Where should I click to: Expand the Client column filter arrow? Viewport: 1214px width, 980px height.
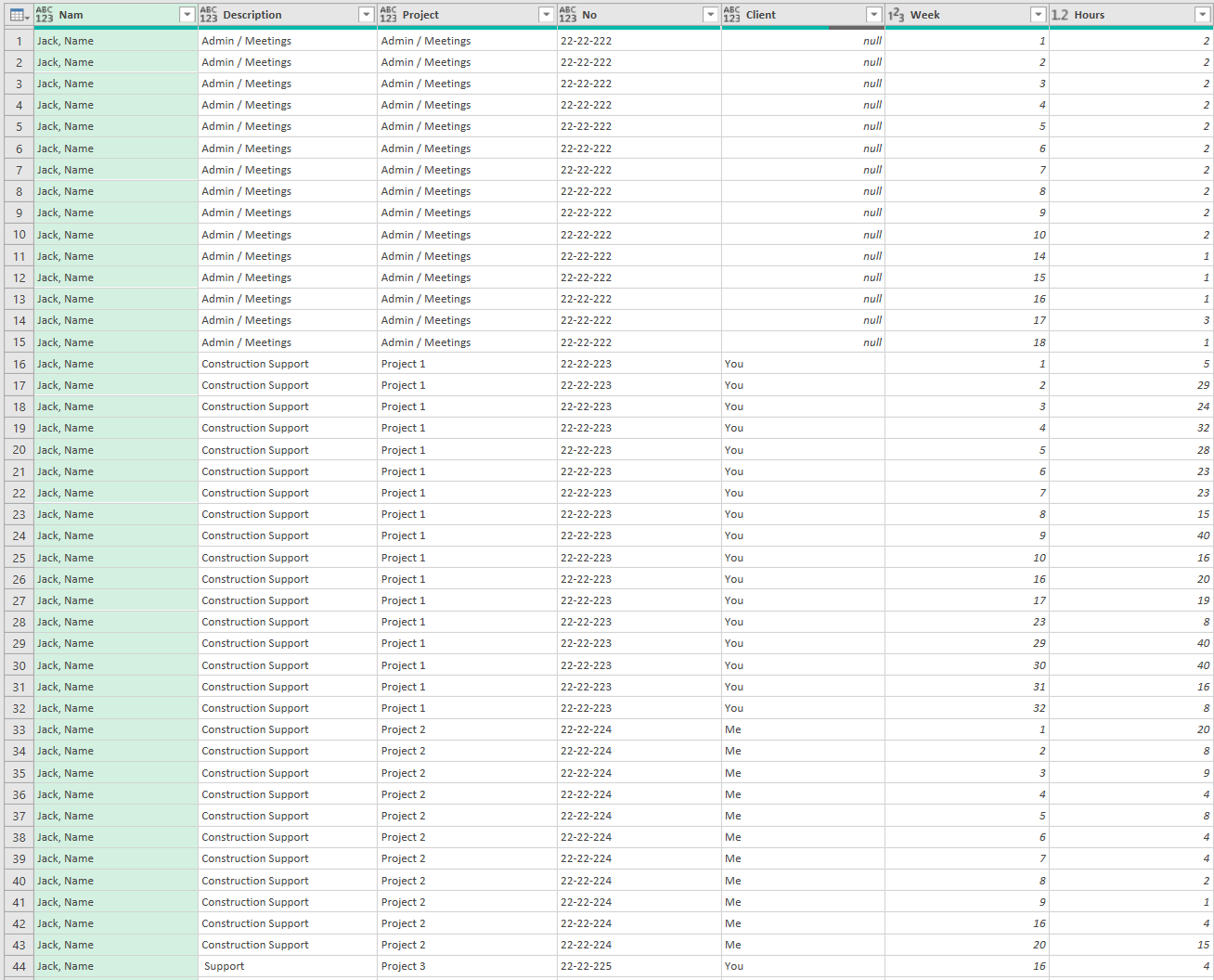873,15
